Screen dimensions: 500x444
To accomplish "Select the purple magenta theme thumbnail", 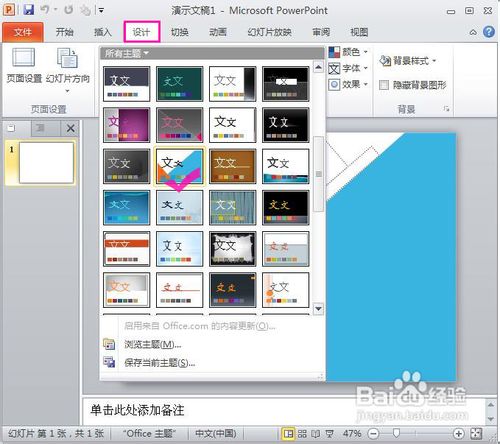I will tap(127, 125).
